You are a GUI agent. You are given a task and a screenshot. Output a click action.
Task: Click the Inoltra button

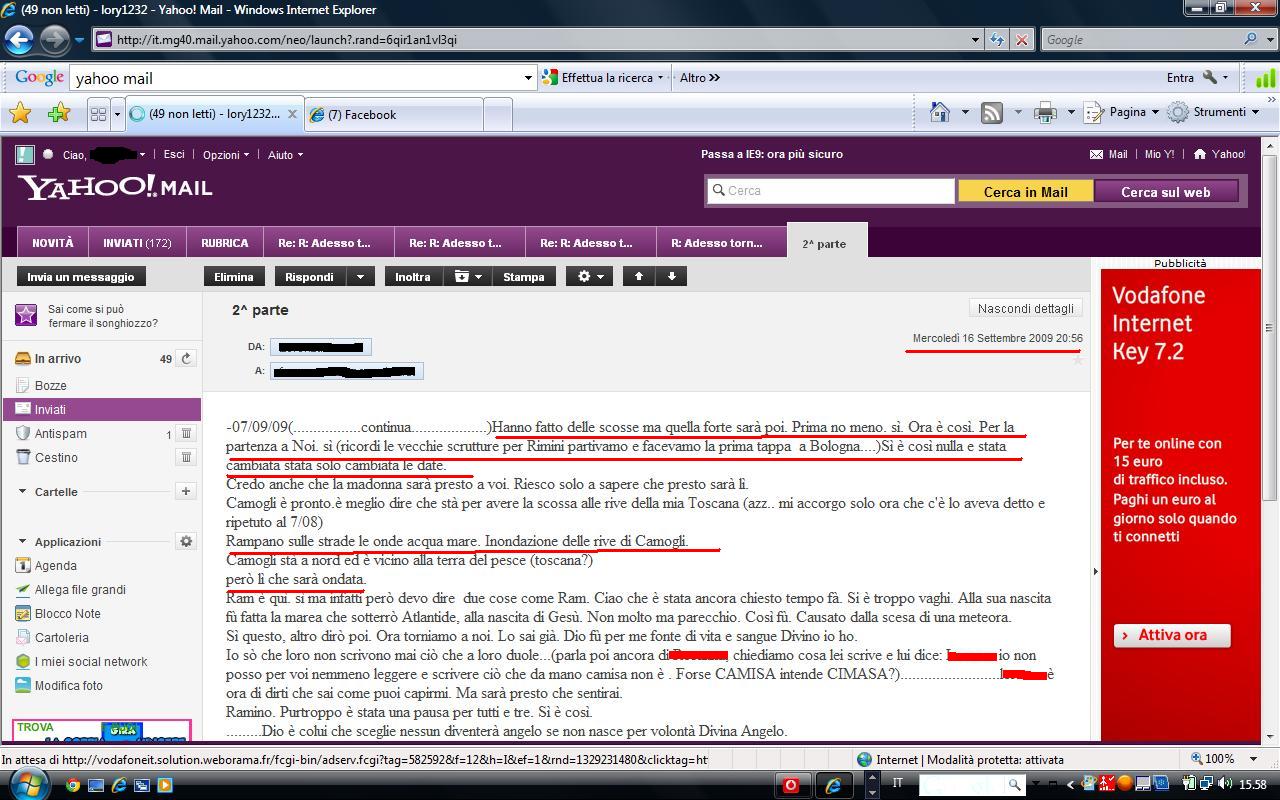tap(413, 277)
